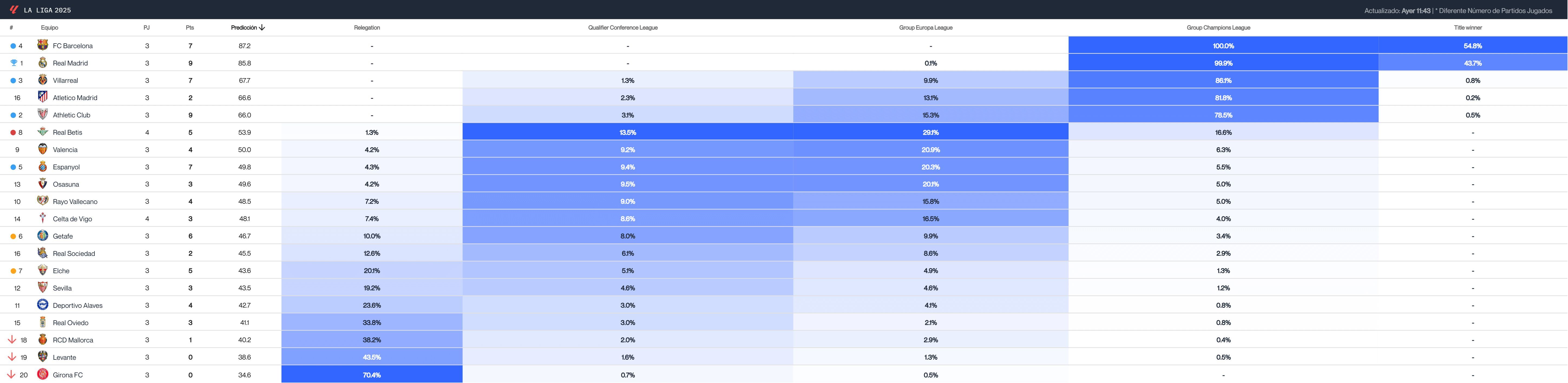Click the sort arrow on Predicción

point(262,27)
